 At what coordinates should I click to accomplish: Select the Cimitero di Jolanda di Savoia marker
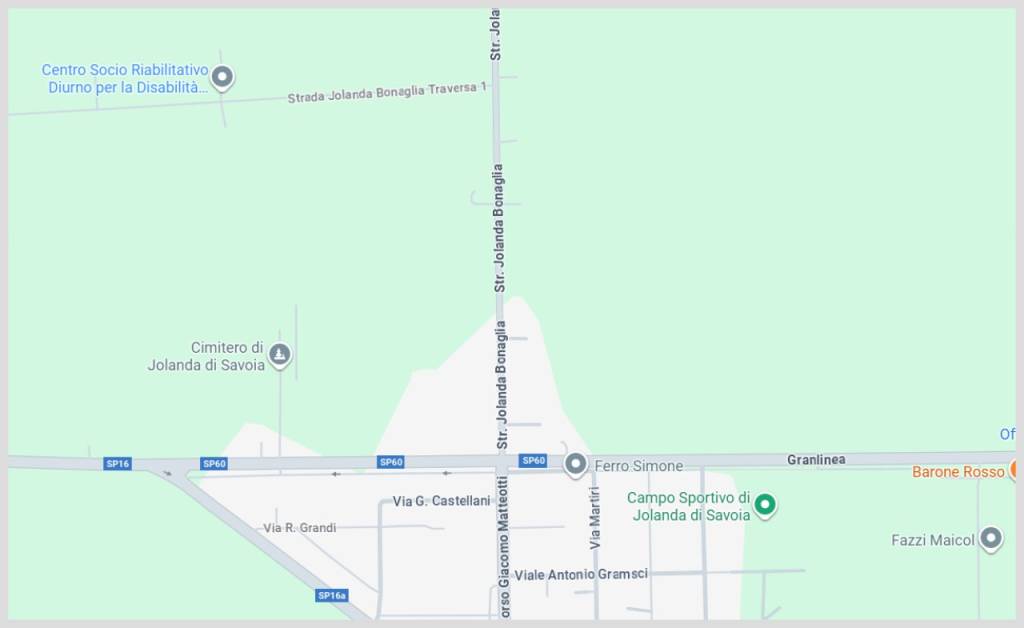tap(280, 355)
